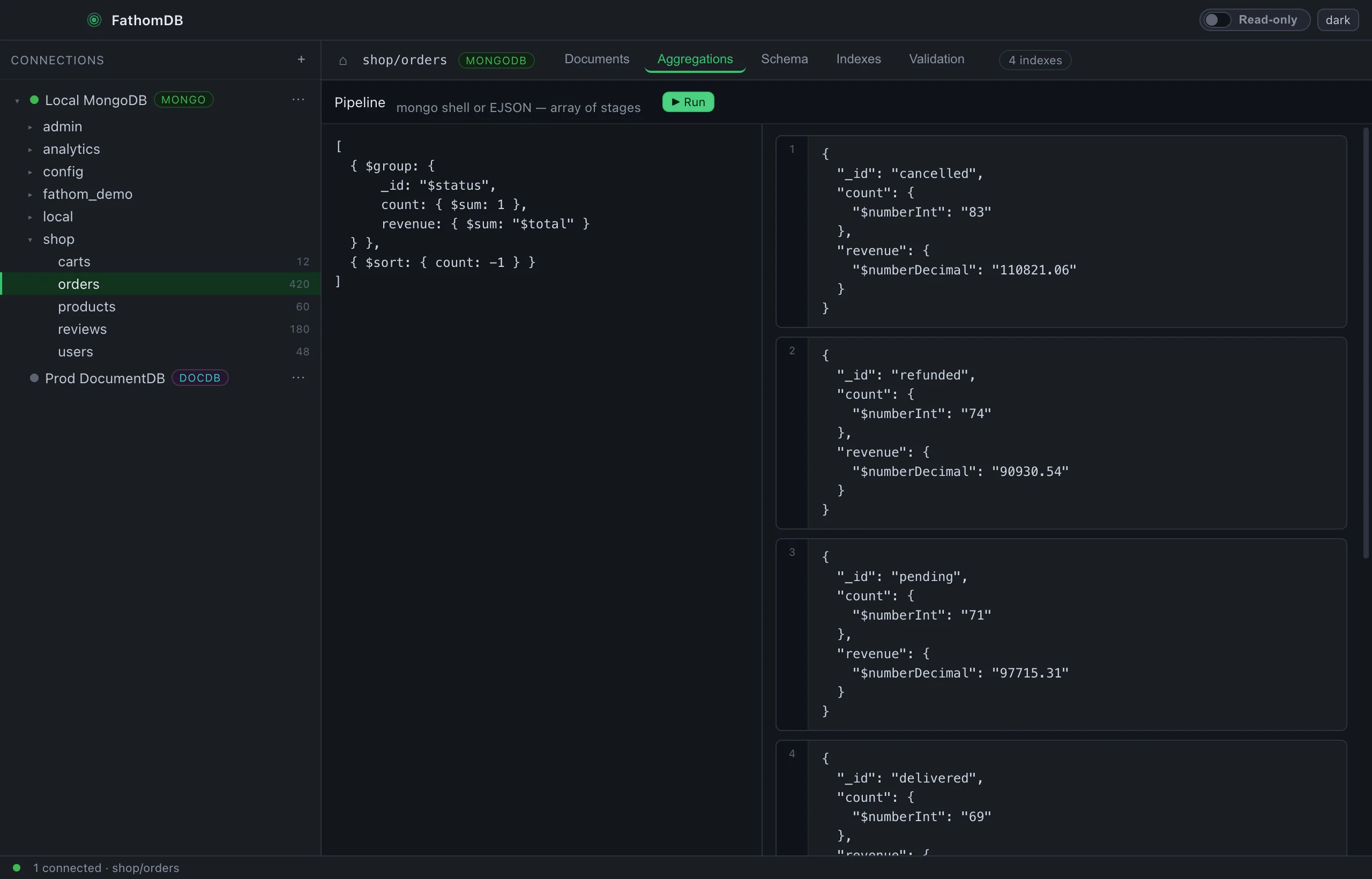The height and width of the screenshot is (879, 1372).
Task: Open Prod DocumentDB options ellipsis menu
Action: (x=298, y=378)
